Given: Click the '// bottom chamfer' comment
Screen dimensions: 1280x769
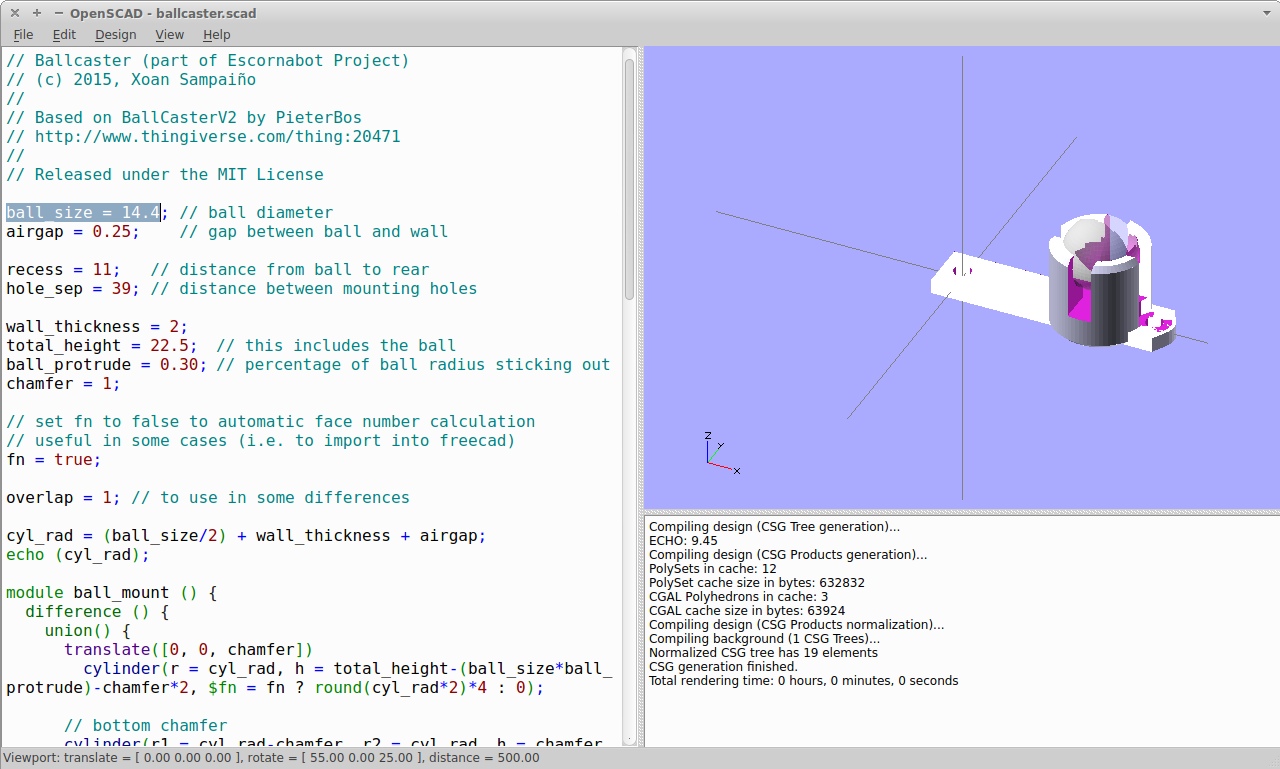Looking at the screenshot, I should coord(145,725).
